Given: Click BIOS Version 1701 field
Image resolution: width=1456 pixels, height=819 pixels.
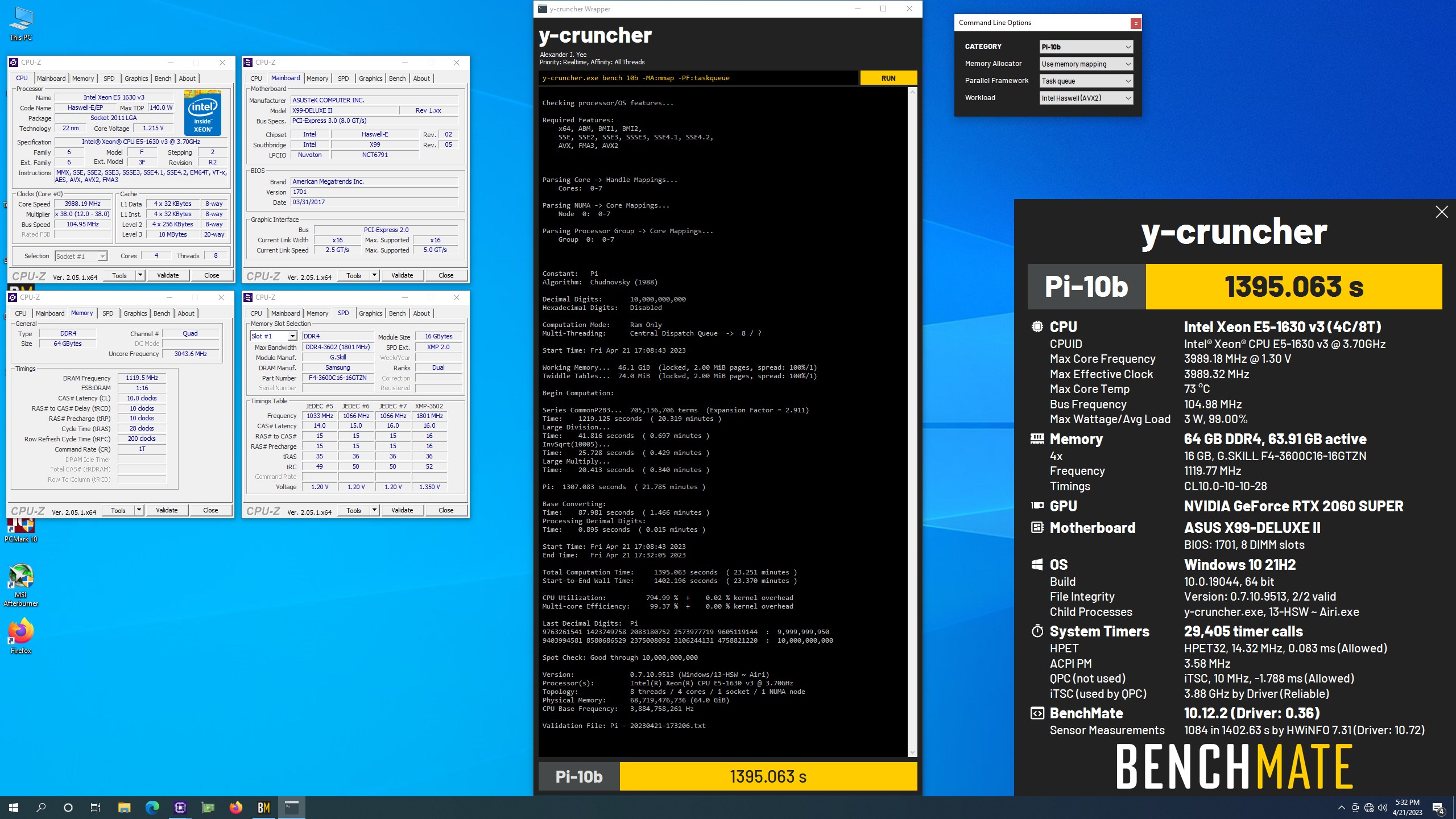Looking at the screenshot, I should click(374, 192).
